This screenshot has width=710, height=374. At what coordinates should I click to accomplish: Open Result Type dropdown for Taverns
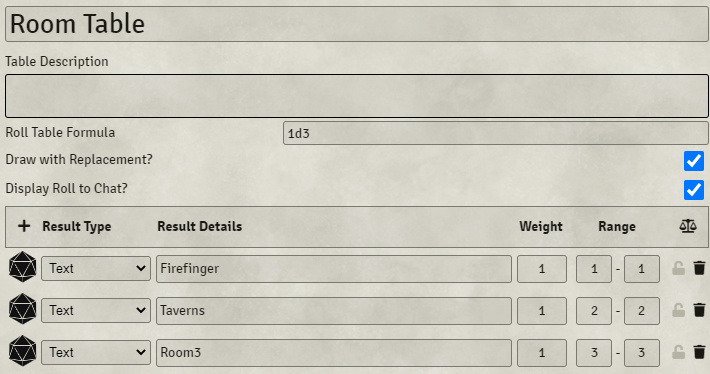pyautogui.click(x=96, y=311)
